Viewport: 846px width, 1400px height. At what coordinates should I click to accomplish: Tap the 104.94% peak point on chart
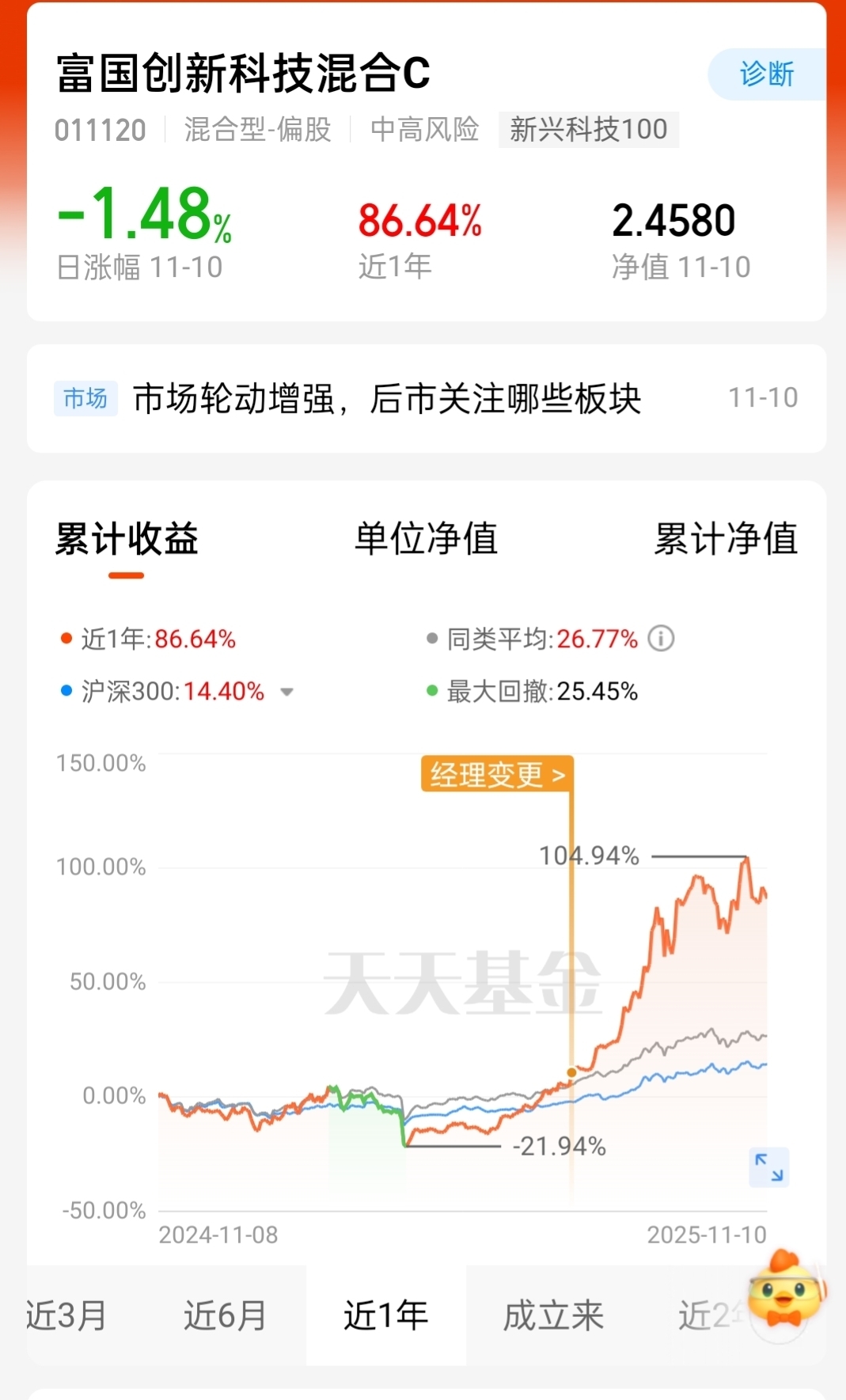[745, 857]
